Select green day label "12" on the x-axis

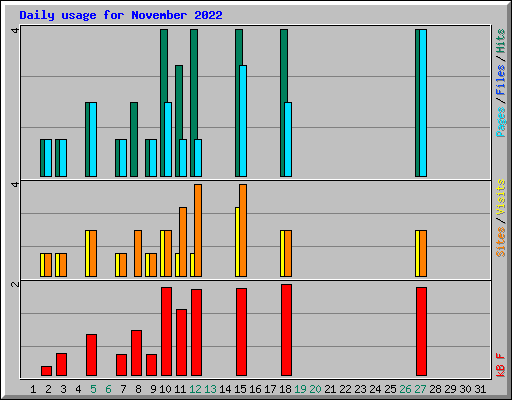tap(195, 389)
